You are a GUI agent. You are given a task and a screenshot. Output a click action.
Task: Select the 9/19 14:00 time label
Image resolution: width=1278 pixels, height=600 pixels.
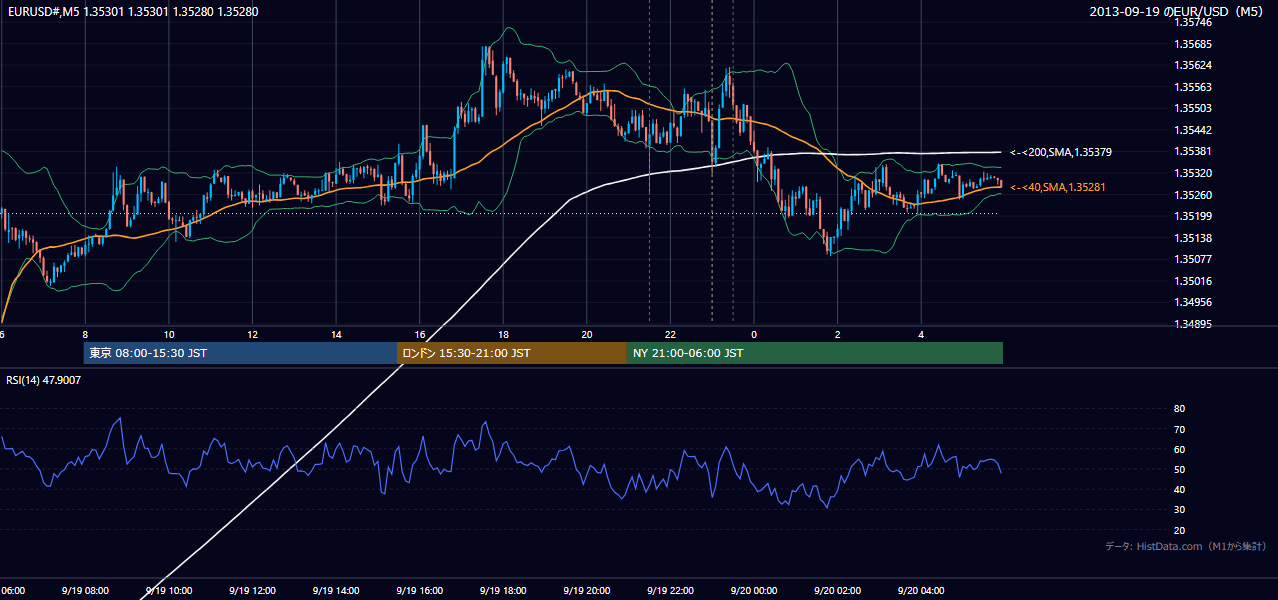336,591
